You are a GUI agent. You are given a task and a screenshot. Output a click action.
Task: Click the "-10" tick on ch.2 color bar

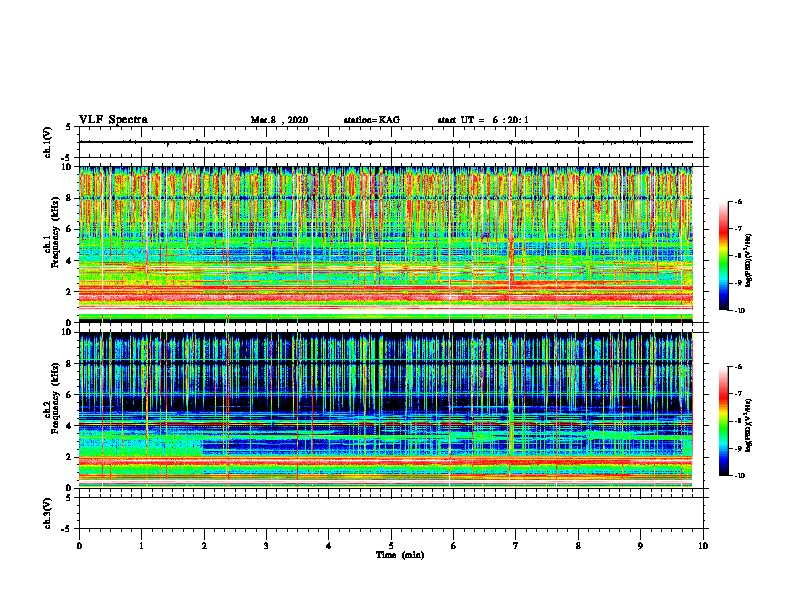(x=740, y=476)
